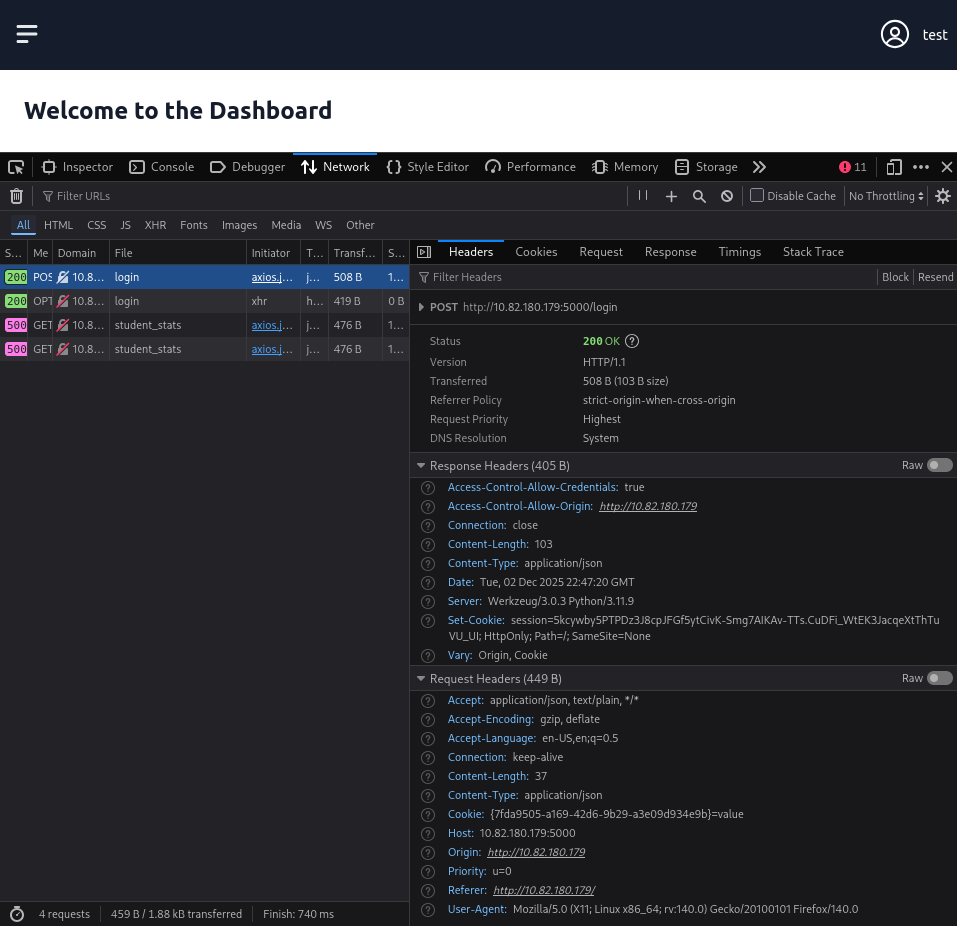The height and width of the screenshot is (926, 957).
Task: Select the OPTIONS login request row
Action: 204,301
